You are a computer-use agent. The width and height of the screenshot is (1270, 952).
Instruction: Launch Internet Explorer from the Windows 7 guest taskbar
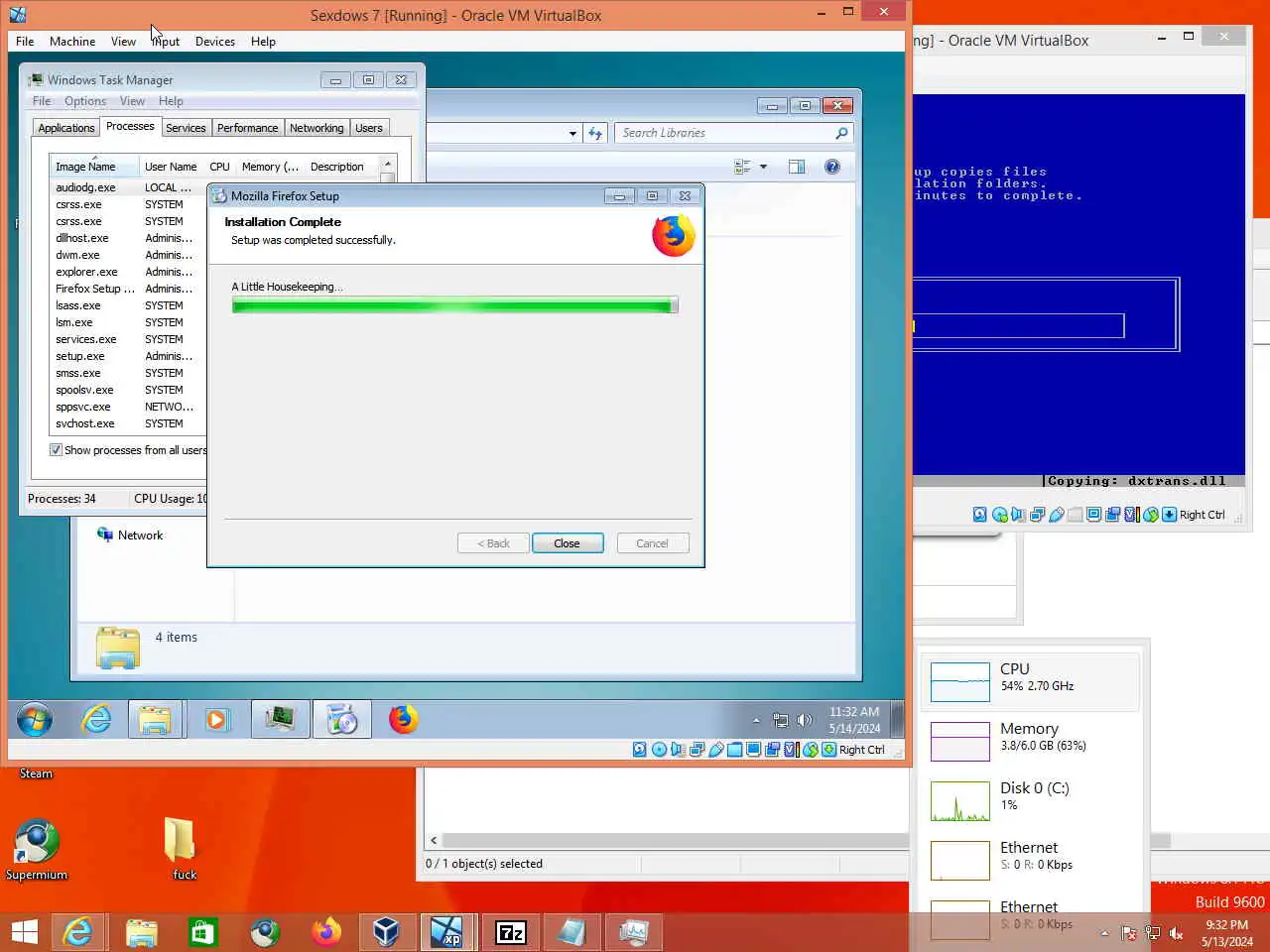pyautogui.click(x=96, y=720)
